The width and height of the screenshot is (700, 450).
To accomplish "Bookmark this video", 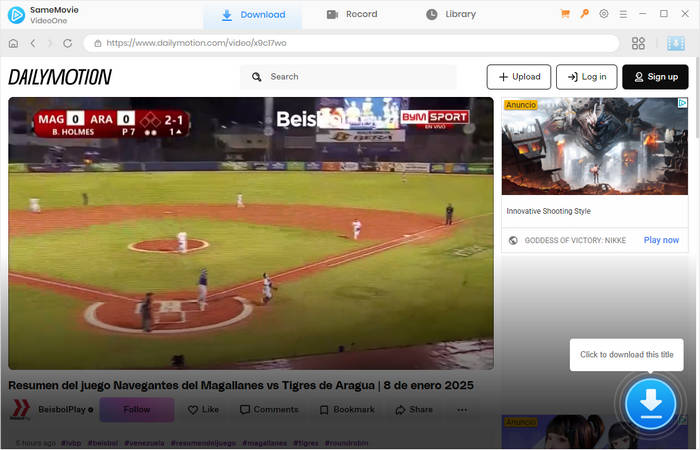I will coord(347,410).
